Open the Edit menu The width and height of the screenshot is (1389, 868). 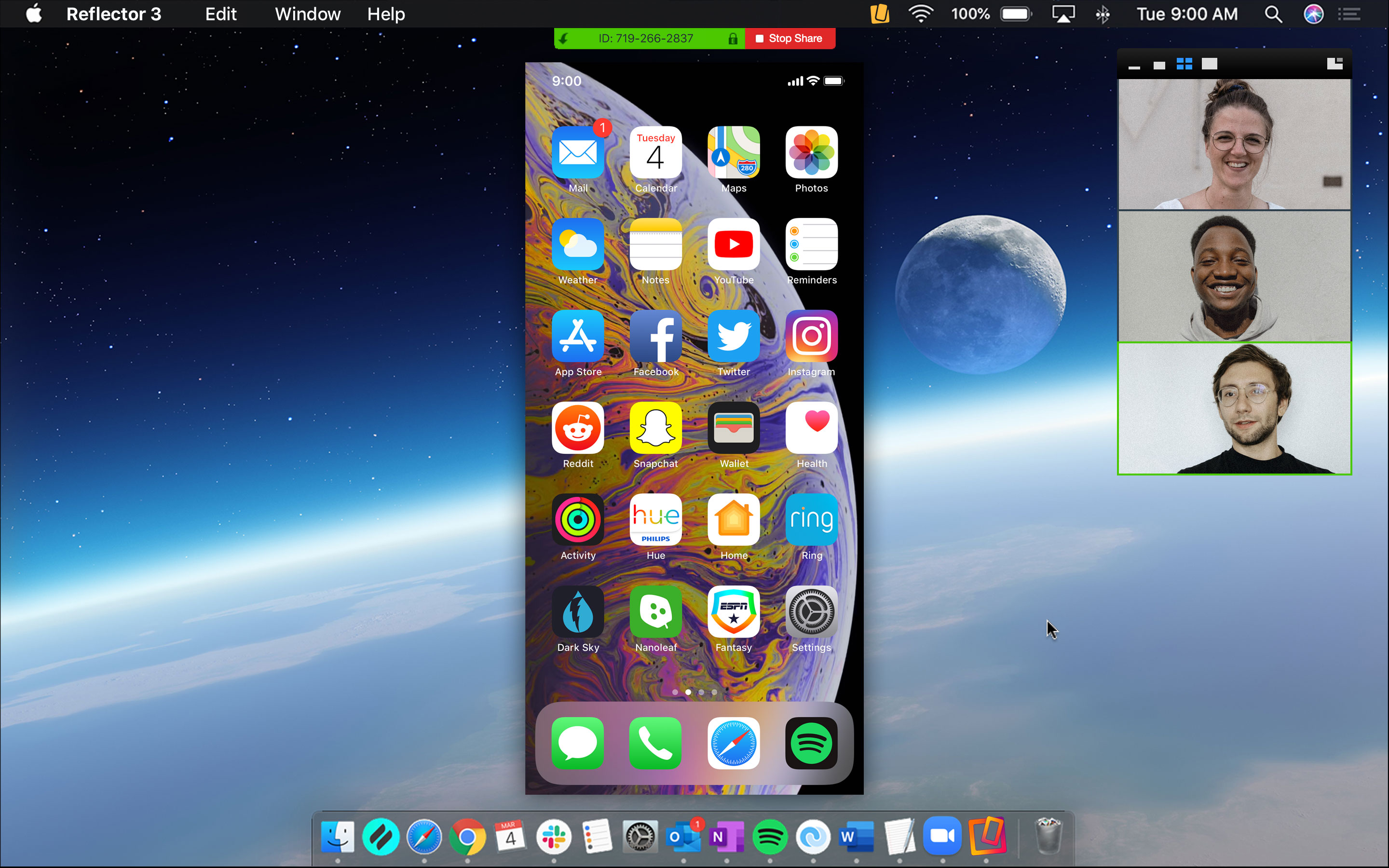tap(221, 14)
